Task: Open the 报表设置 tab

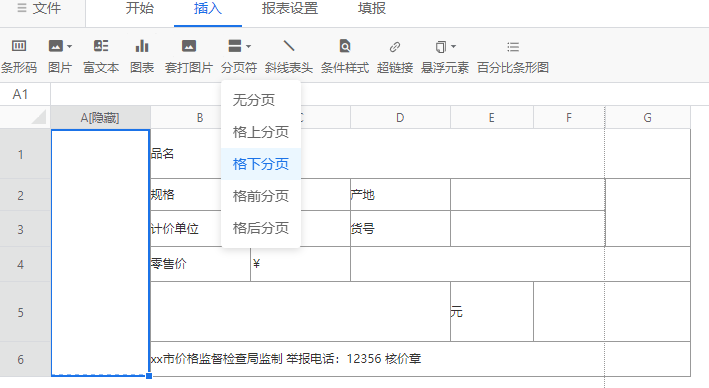Action: pos(289,9)
